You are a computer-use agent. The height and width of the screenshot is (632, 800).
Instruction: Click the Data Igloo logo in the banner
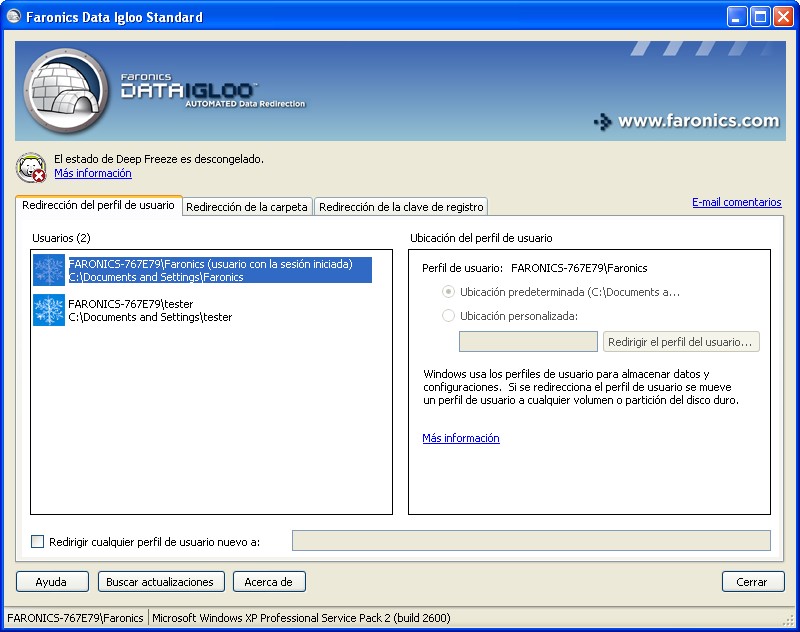[66, 91]
